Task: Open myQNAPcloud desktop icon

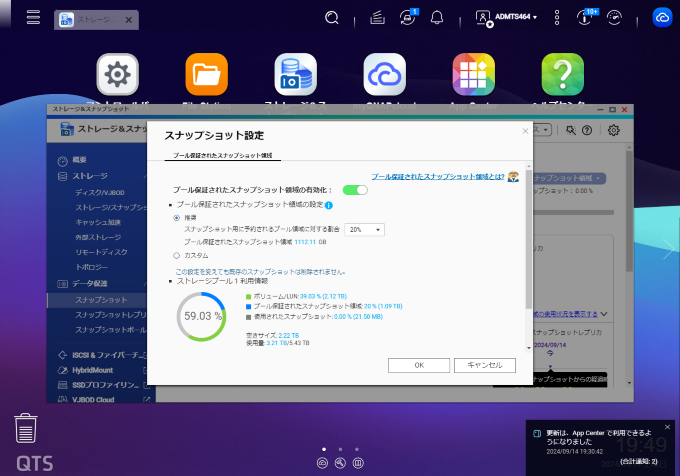Action: click(x=385, y=75)
